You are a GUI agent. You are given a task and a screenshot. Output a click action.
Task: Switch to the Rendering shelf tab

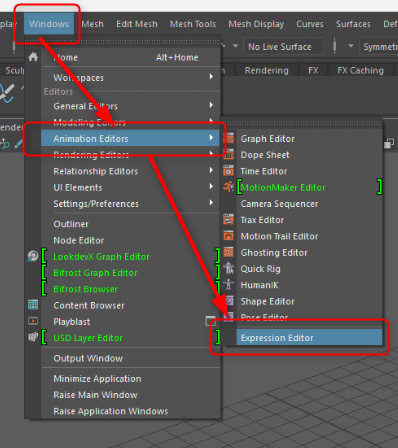click(x=266, y=70)
